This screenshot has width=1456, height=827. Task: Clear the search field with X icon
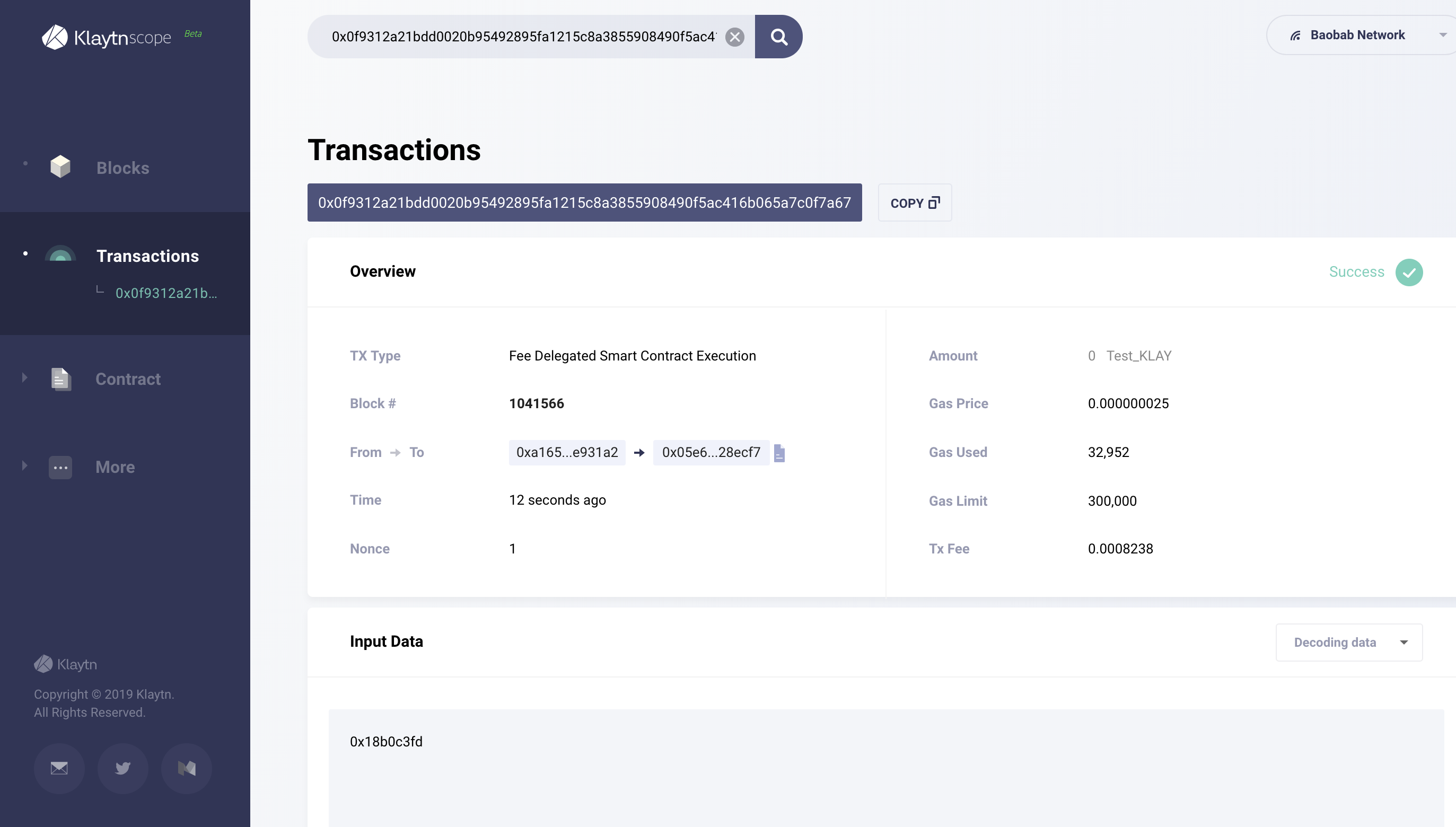pos(734,37)
